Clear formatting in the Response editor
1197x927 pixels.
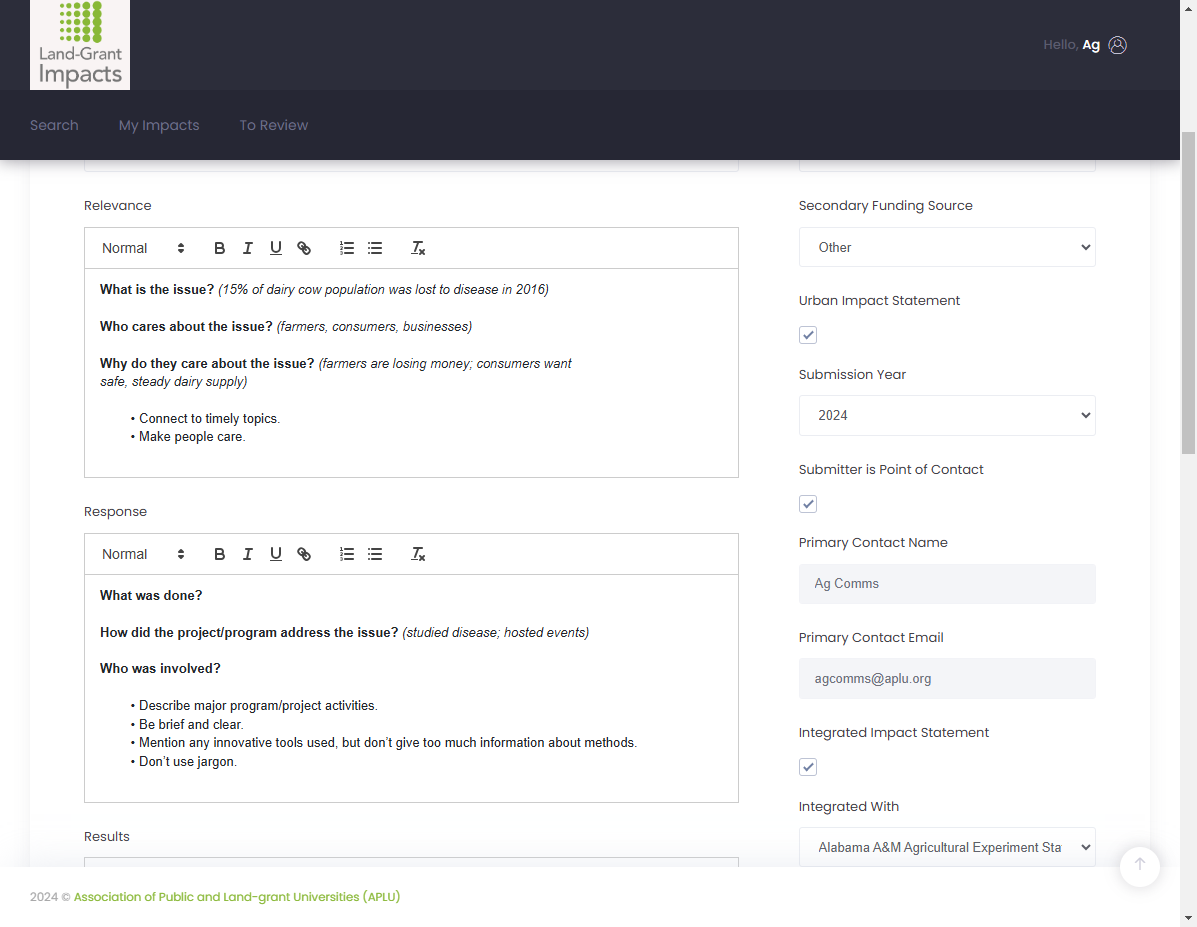click(418, 554)
